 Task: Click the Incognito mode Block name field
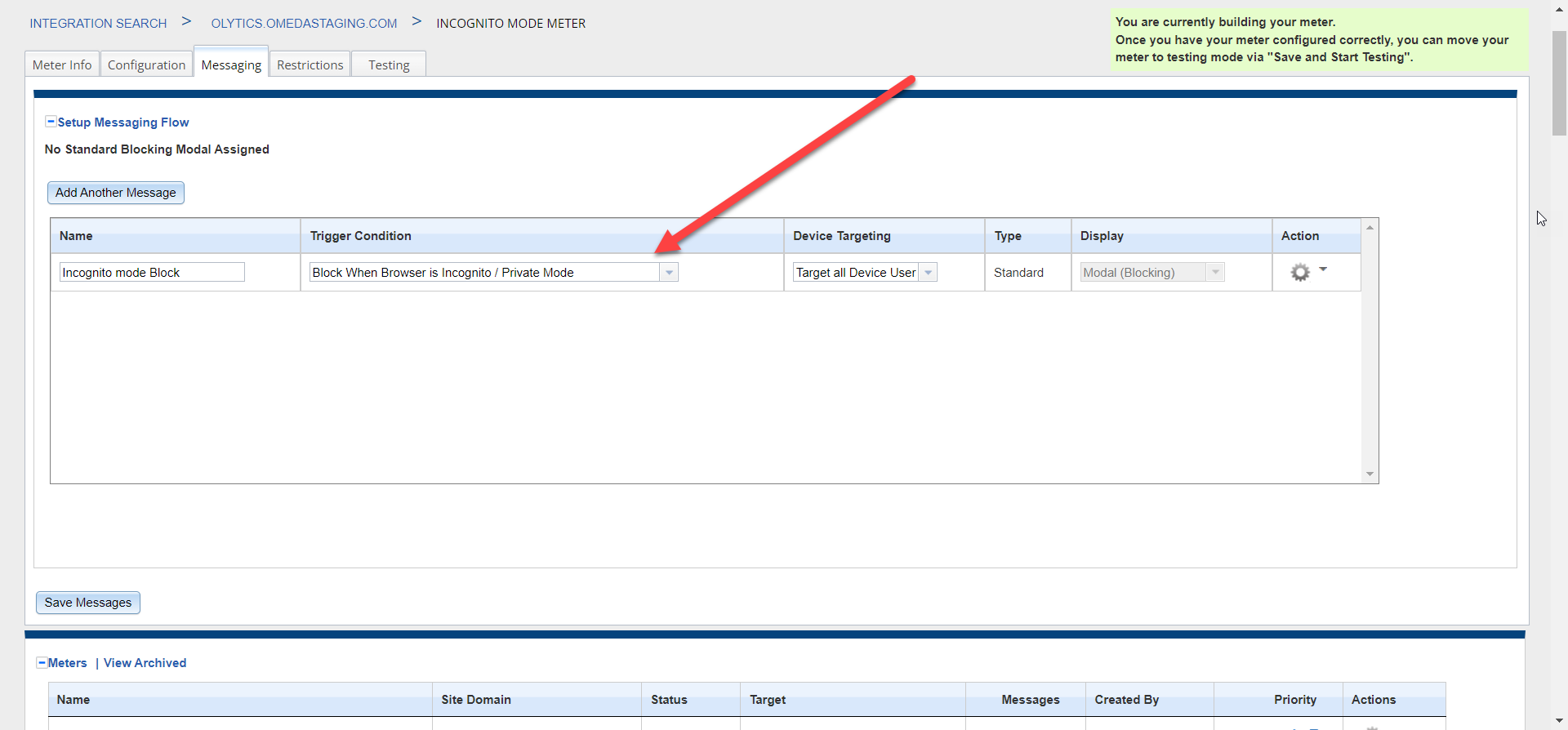[x=152, y=273]
